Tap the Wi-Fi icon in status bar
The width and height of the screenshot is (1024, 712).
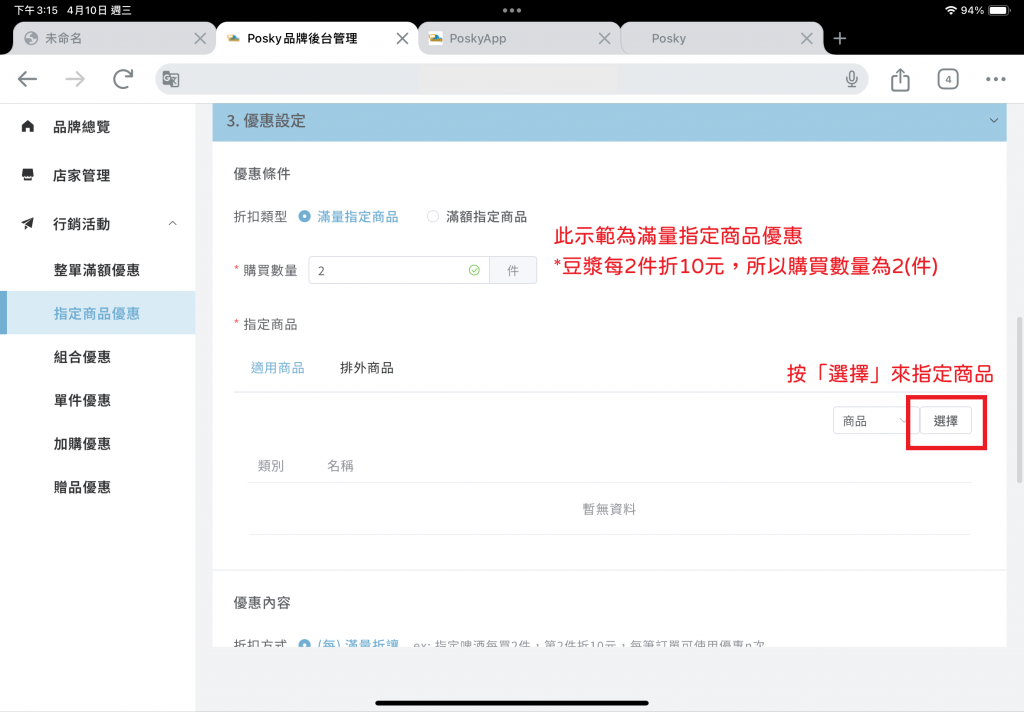pyautogui.click(x=951, y=10)
